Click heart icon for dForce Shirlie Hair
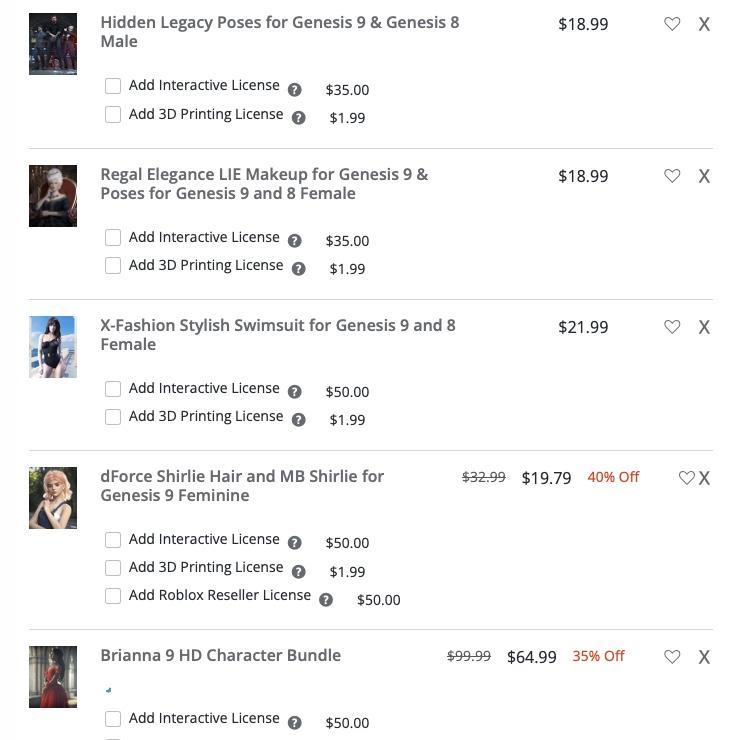 (686, 478)
